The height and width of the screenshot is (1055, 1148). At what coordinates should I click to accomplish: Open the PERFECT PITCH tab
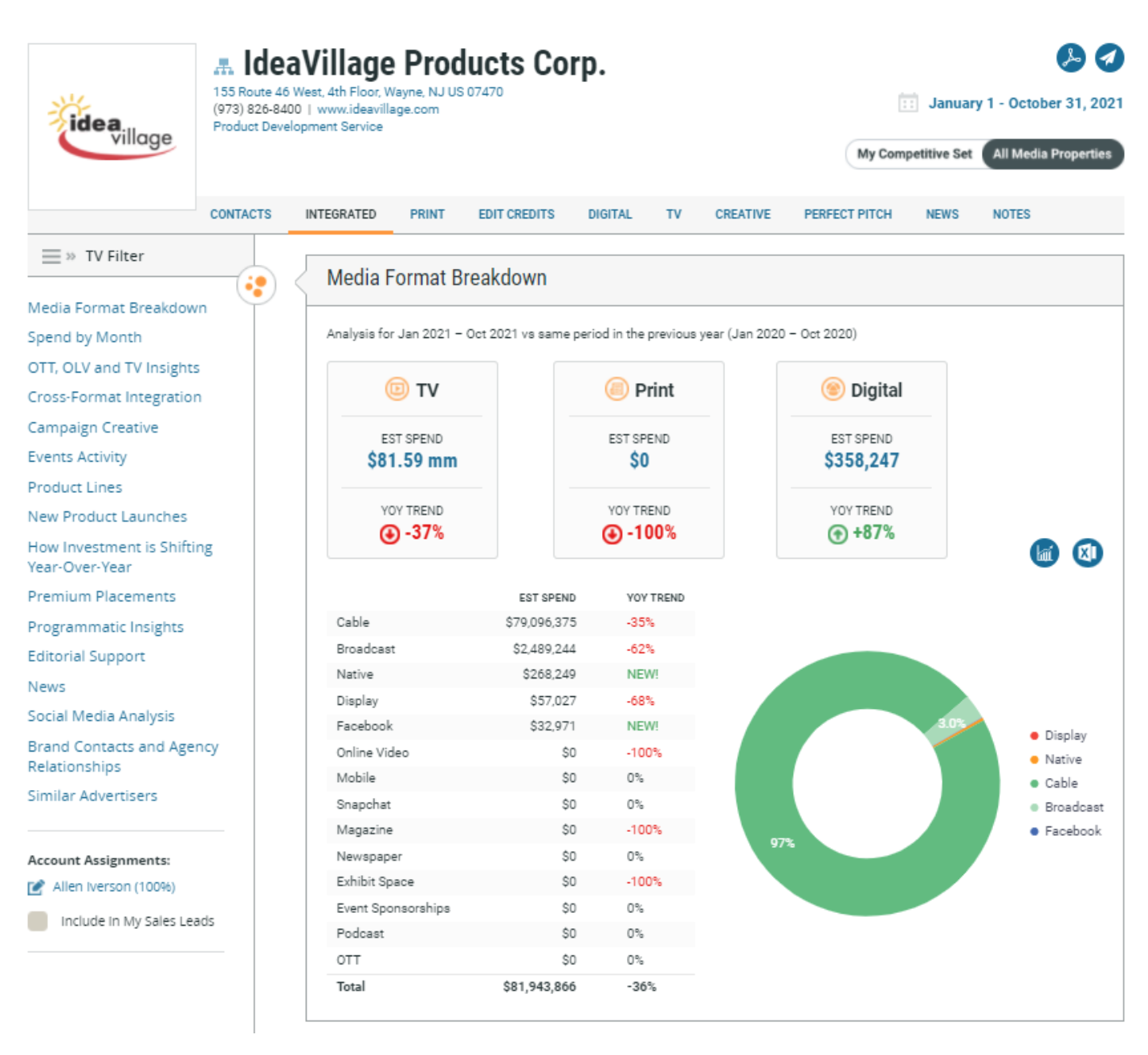848,214
